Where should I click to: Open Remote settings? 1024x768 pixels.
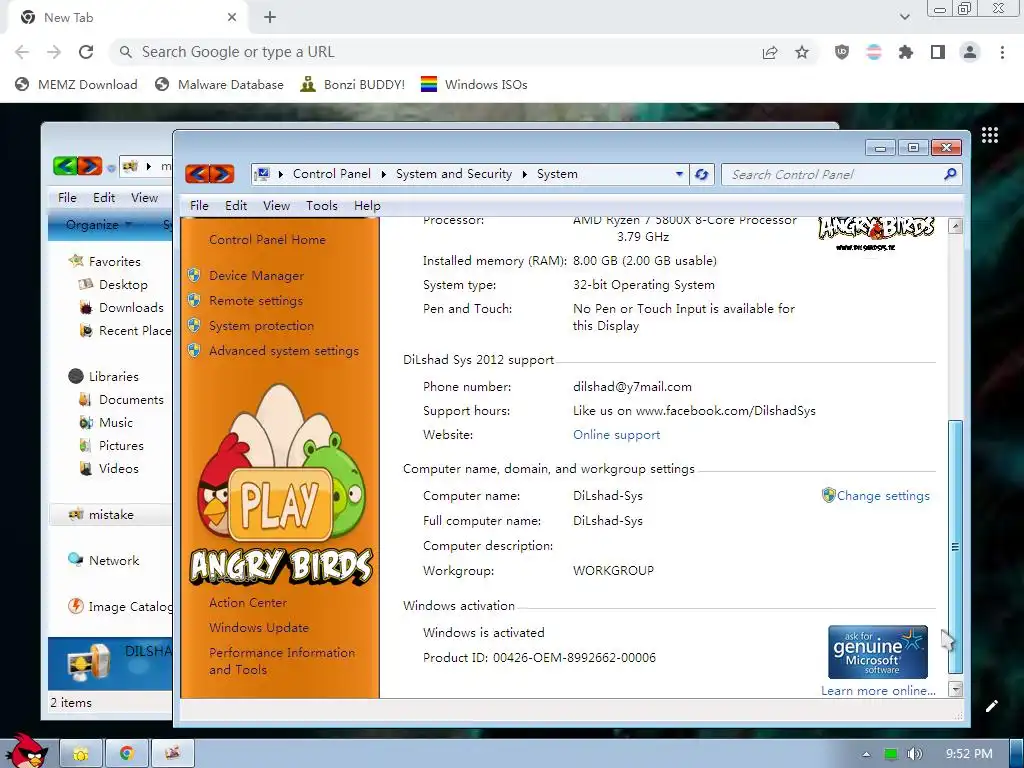[255, 300]
